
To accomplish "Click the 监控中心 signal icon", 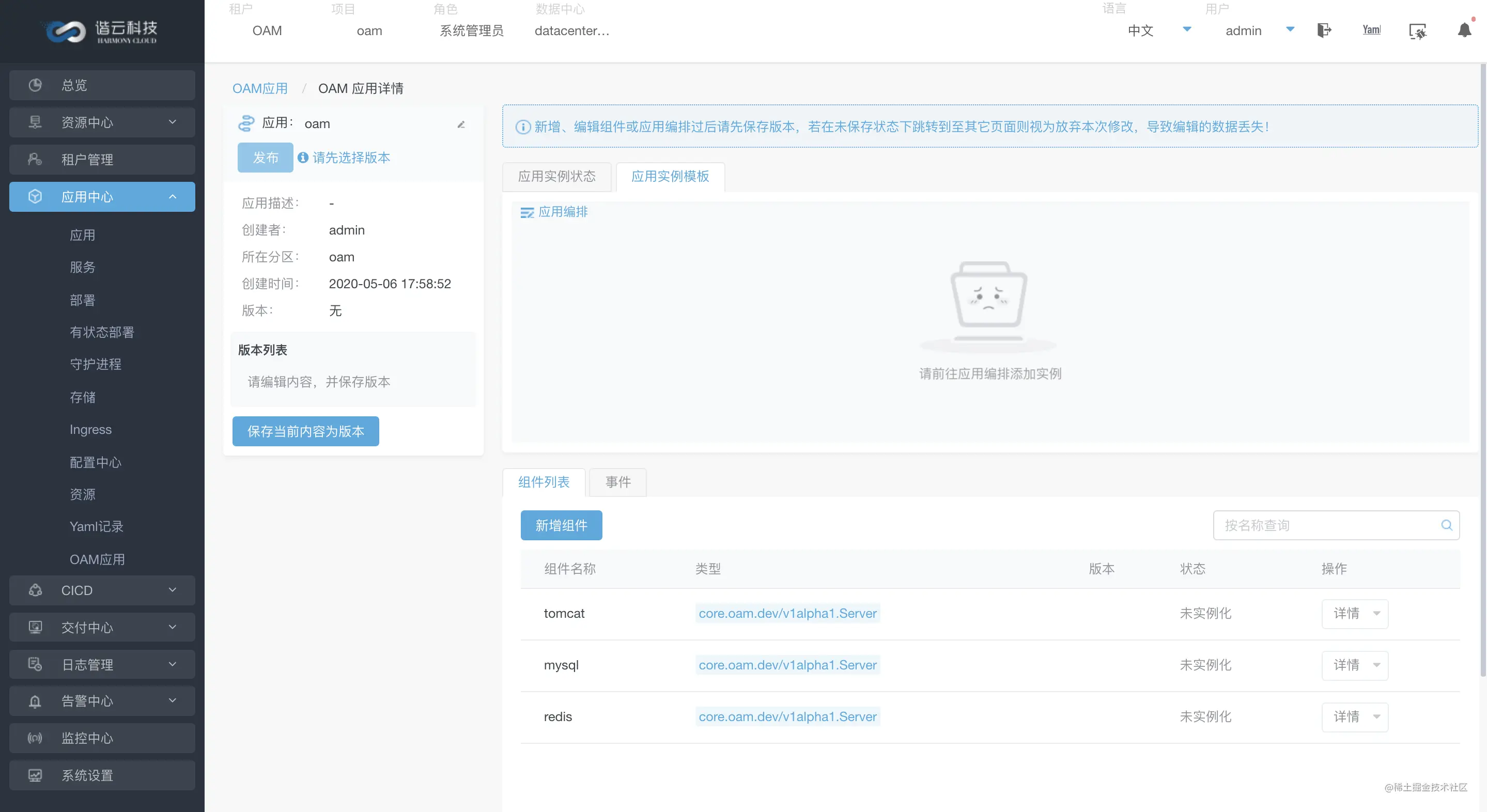I will click(x=35, y=738).
